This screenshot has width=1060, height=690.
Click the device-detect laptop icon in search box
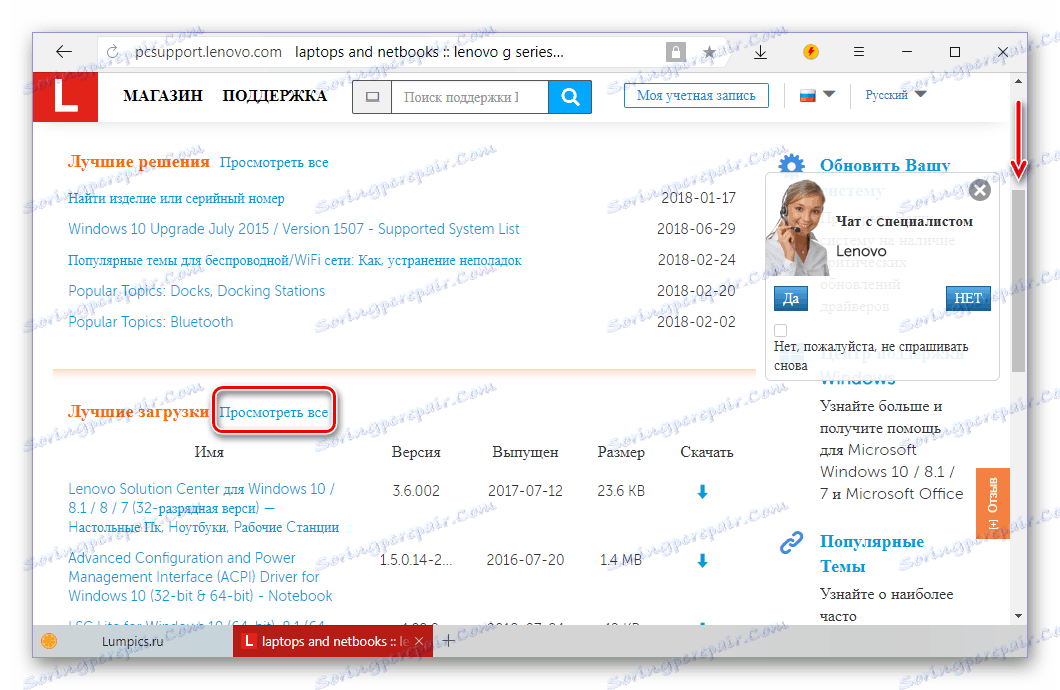pos(372,97)
